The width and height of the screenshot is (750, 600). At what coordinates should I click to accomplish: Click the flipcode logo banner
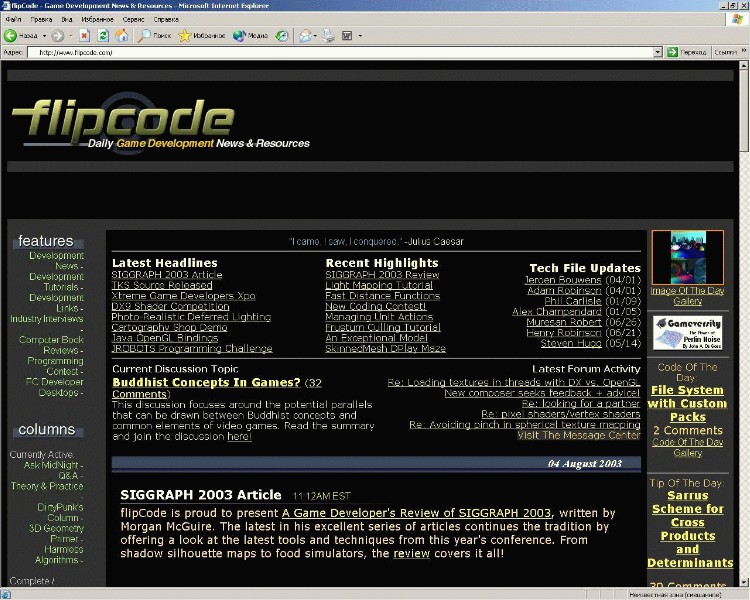pos(160,122)
